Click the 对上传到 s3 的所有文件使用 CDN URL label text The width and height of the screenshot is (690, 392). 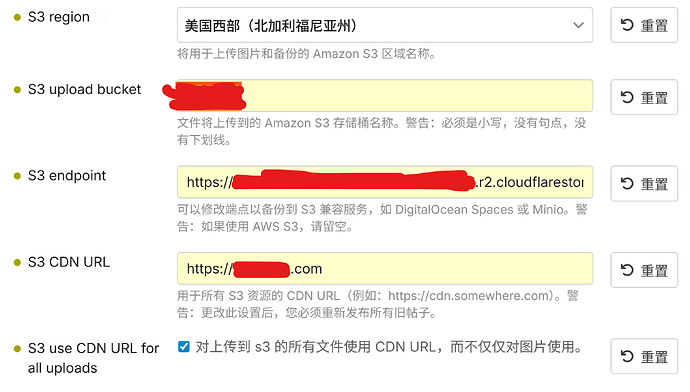point(389,347)
